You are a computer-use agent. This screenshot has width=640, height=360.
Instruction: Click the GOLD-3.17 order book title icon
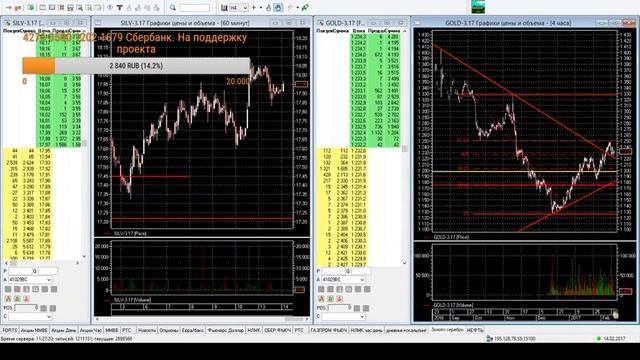click(321, 23)
